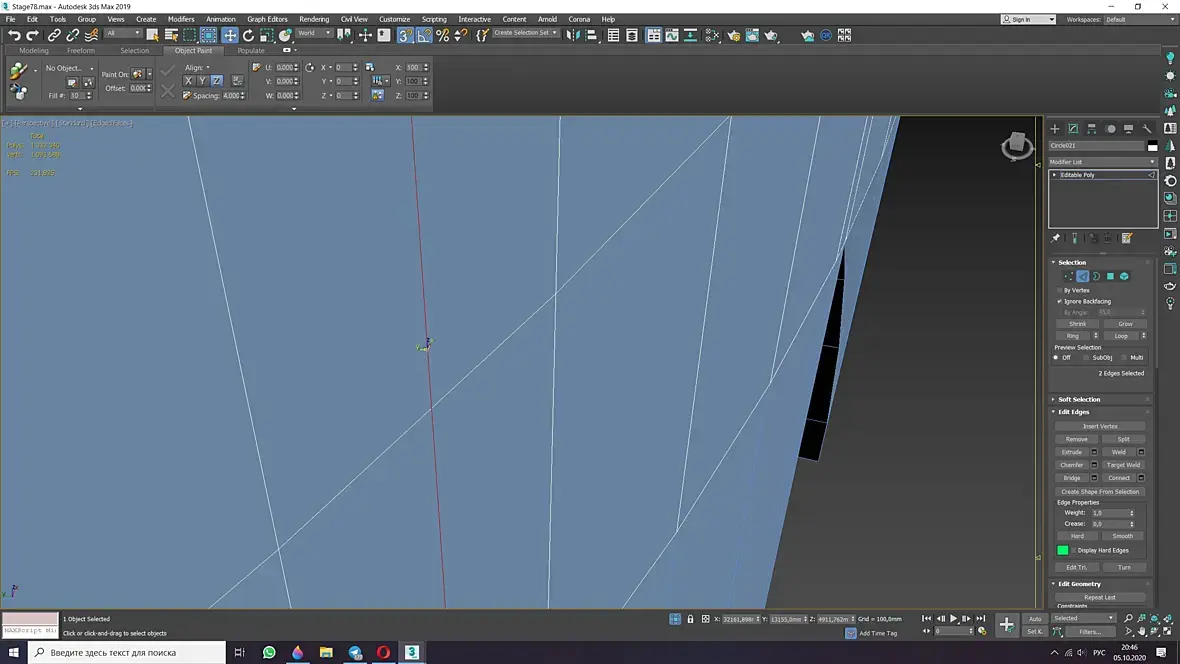
Task: Uncheck Ignore Backfacing option
Action: (x=1060, y=301)
